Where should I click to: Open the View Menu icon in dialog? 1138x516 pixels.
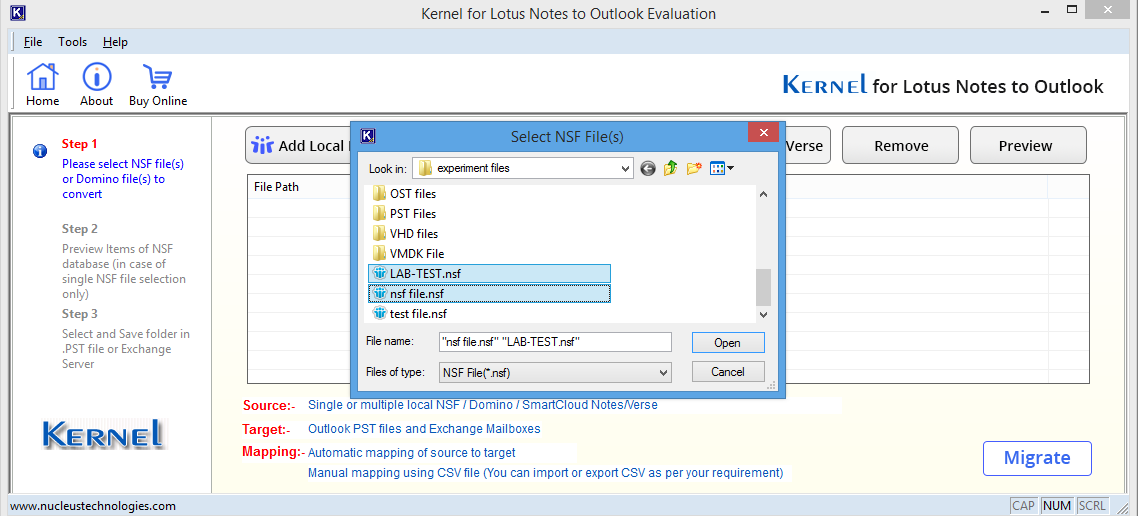[721, 168]
